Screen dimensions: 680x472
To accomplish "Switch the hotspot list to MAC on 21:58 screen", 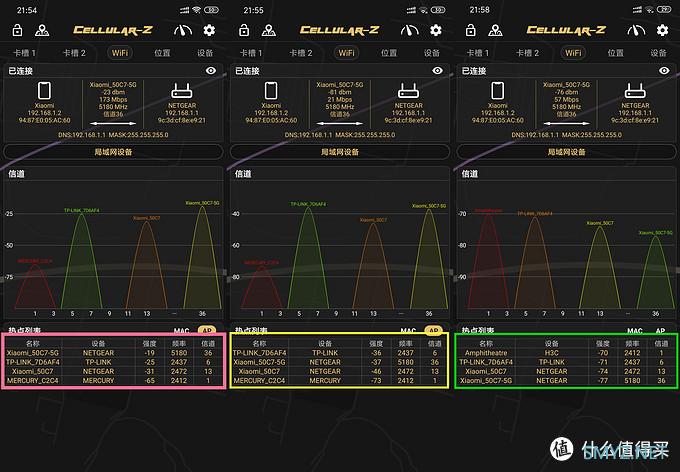I will click(635, 331).
